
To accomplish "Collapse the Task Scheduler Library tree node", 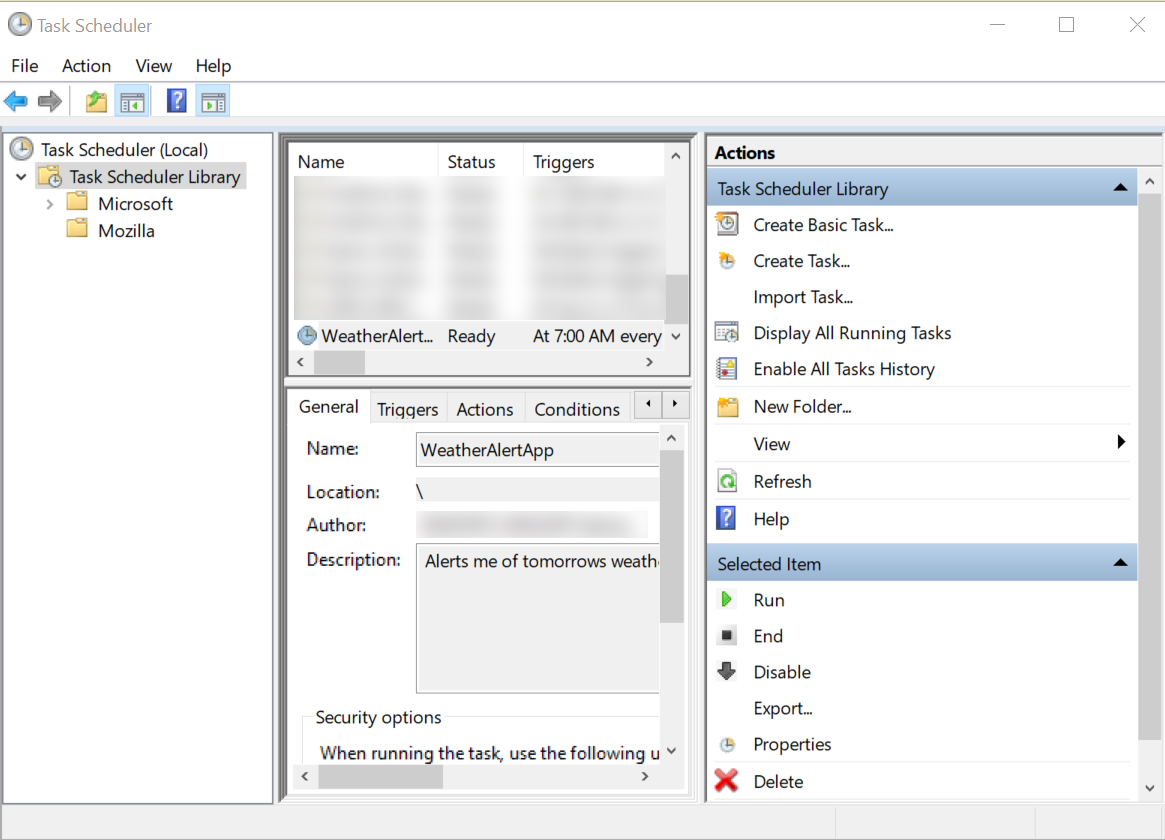I will point(22,177).
